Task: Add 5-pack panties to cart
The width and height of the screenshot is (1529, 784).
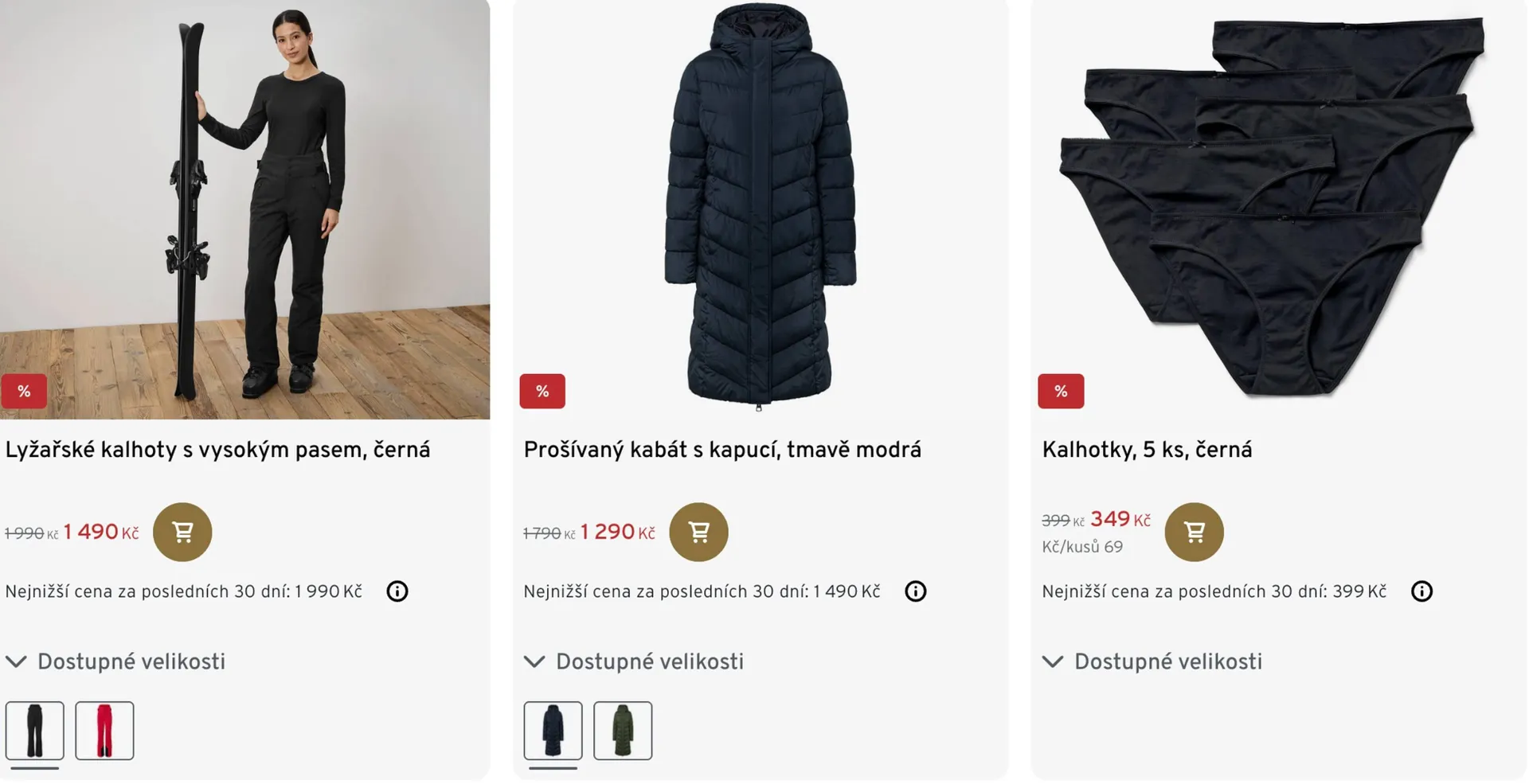Action: (1194, 532)
